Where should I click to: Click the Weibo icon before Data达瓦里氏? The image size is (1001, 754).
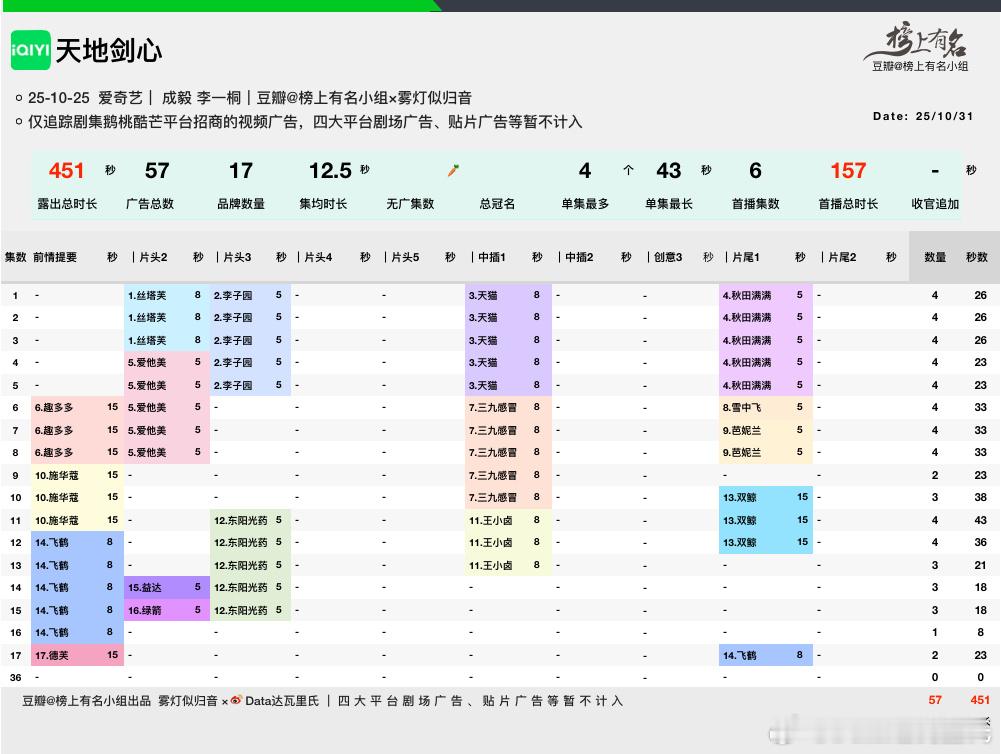coord(236,700)
